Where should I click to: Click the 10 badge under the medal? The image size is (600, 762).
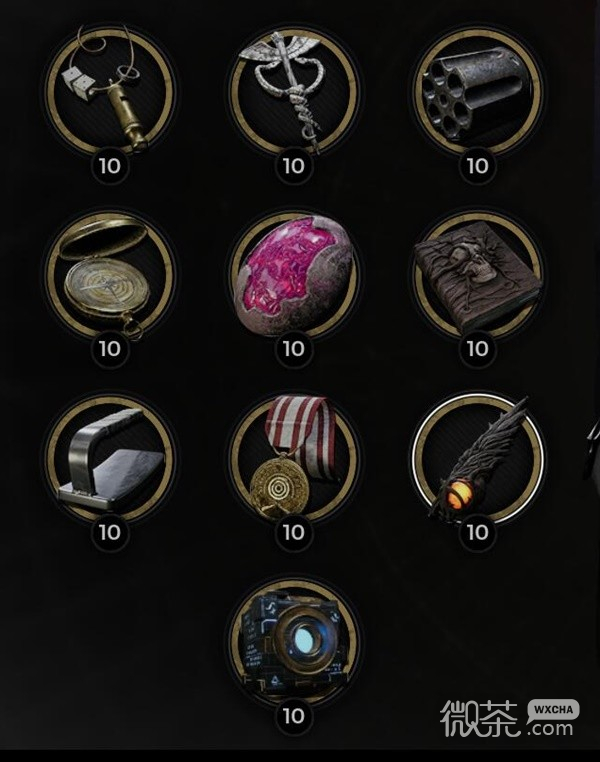tap(294, 533)
